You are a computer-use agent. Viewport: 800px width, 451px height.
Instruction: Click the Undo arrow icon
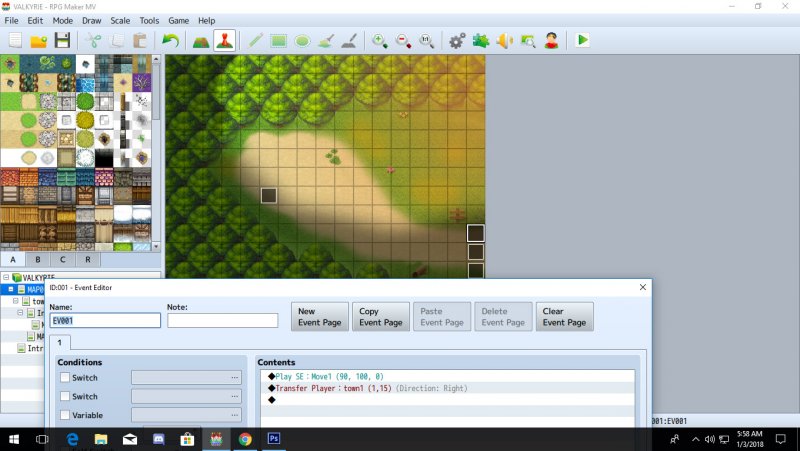(x=170, y=40)
